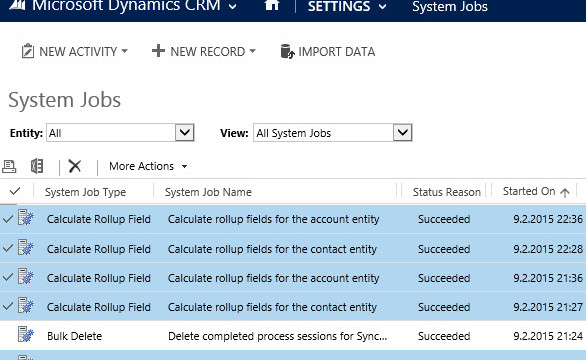Toggle the checkmark for the 21:27 row
This screenshot has height=360, width=586.
click(x=8, y=307)
